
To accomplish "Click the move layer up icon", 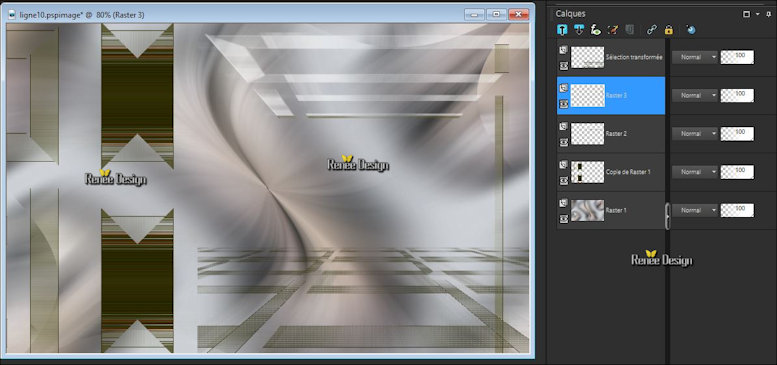I will point(562,30).
